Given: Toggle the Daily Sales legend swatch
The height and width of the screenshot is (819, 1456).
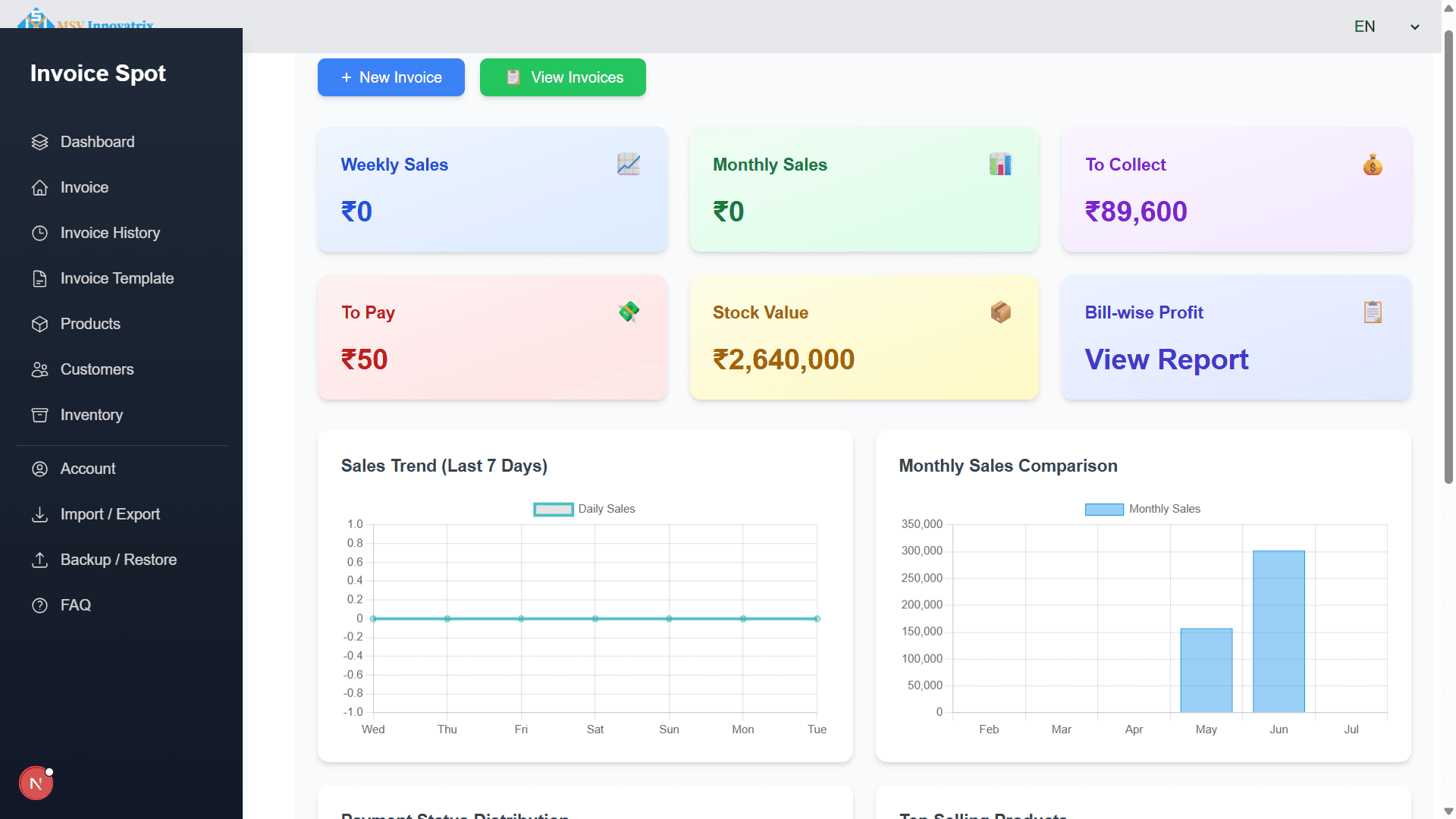Looking at the screenshot, I should (x=553, y=509).
